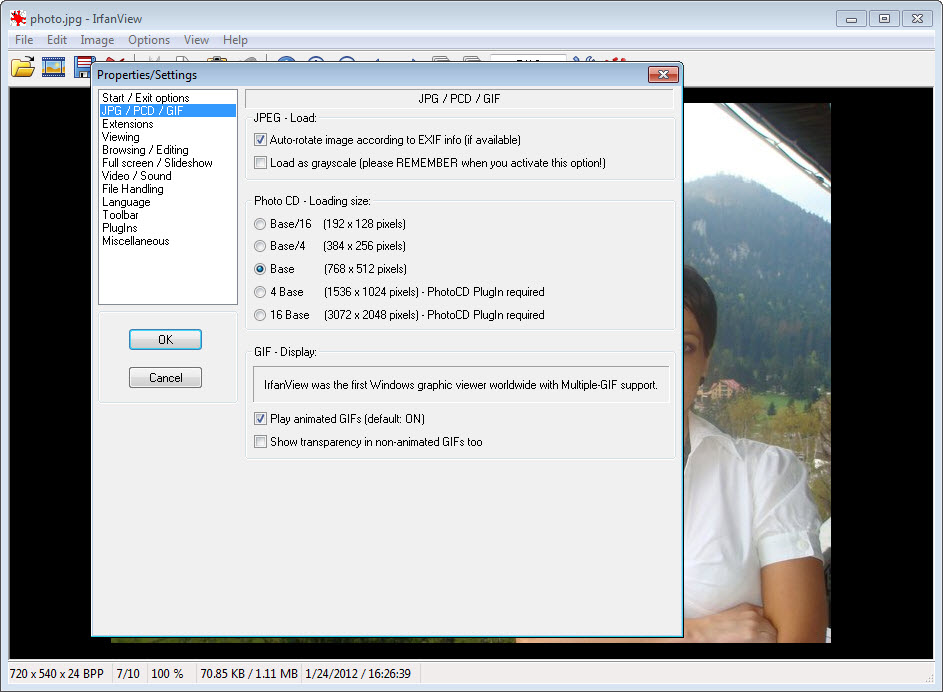
Task: Click the Save floppy disk toolbar icon
Action: (83, 67)
